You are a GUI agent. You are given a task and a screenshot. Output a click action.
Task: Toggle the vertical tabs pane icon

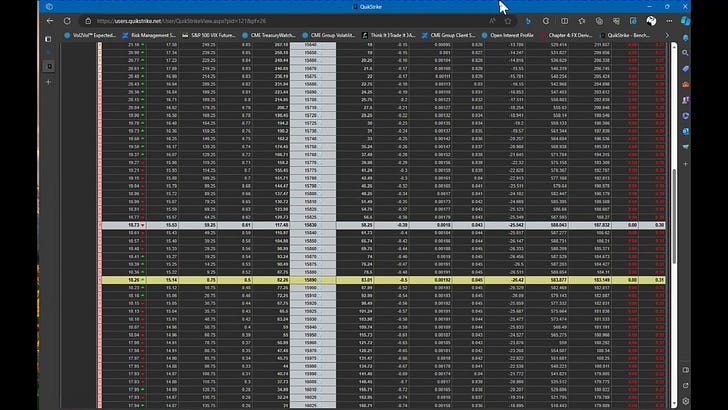pos(48,39)
